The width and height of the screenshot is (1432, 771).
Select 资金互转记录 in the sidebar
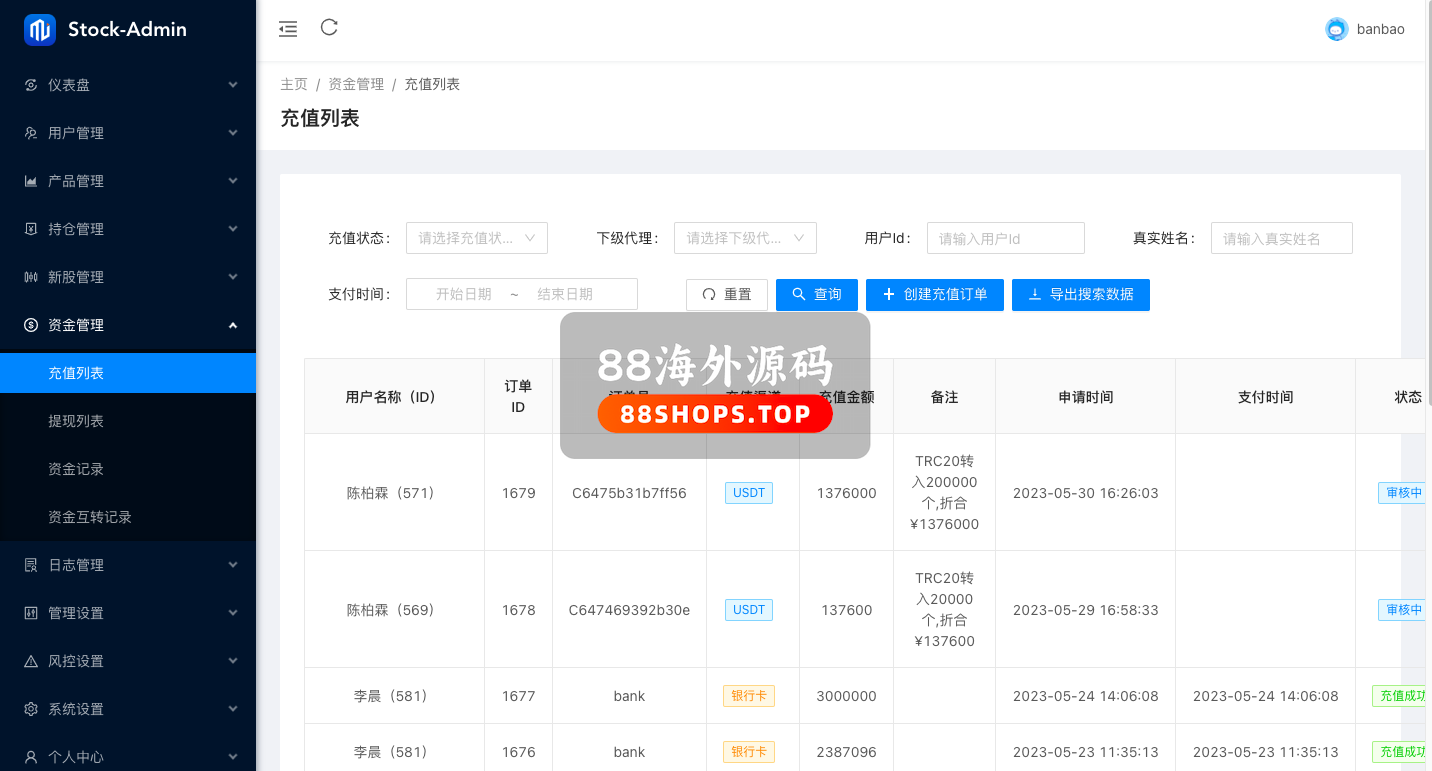pyautogui.click(x=90, y=517)
